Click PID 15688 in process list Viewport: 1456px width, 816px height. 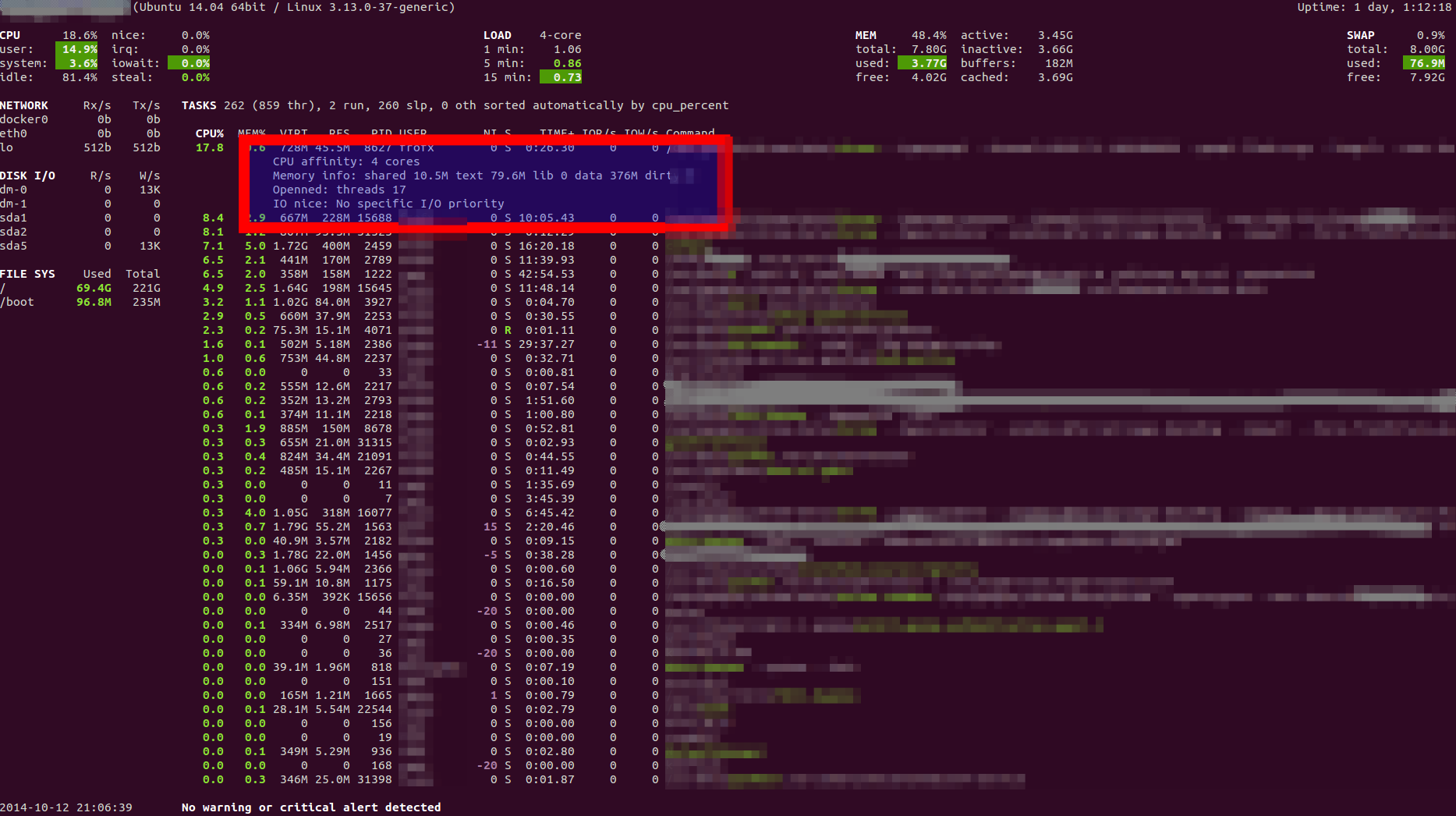[374, 218]
